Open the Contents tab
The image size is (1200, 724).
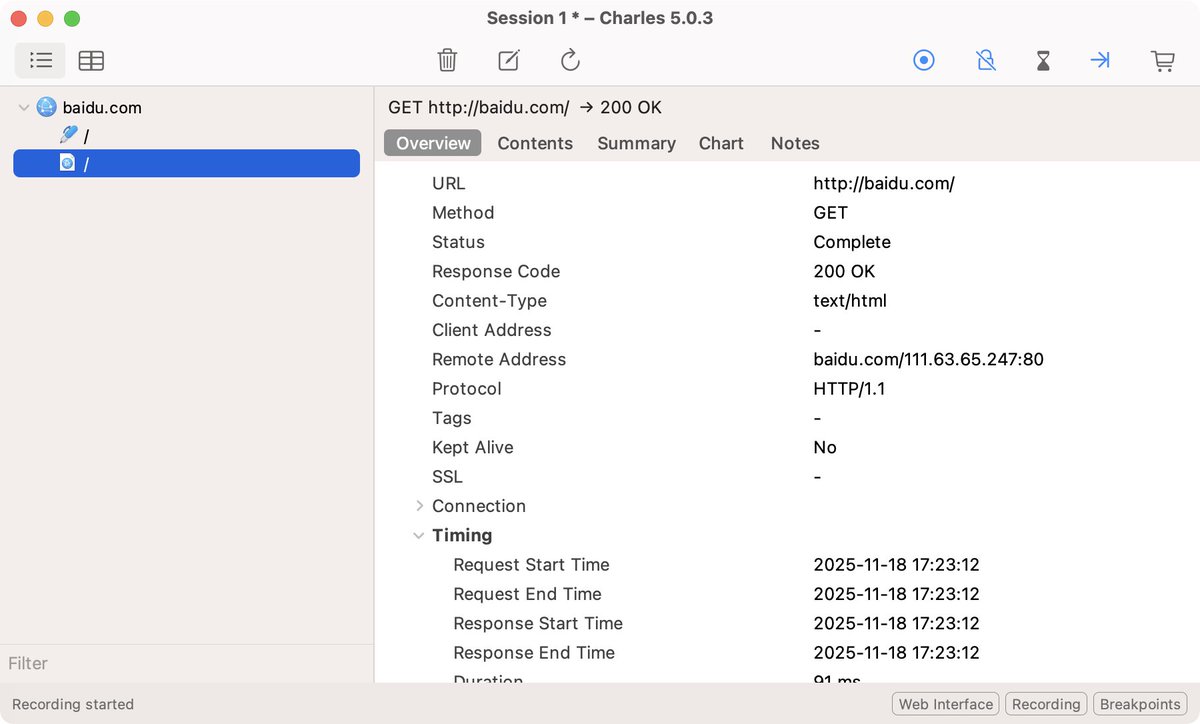pos(535,143)
